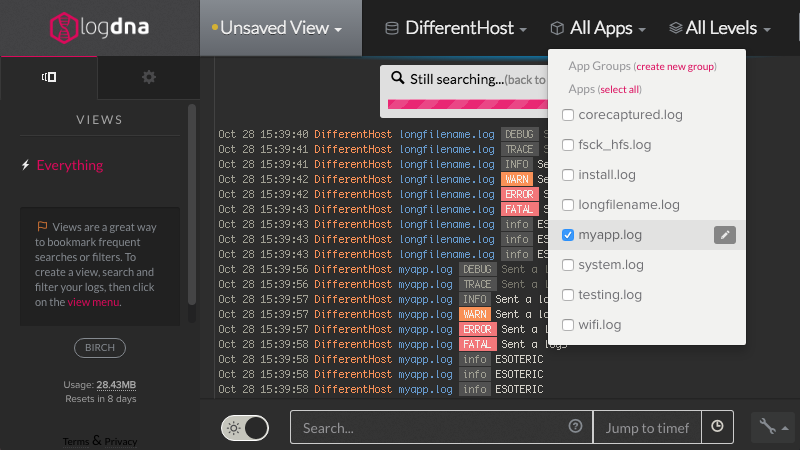Uncheck the myapp.log checkbox
Screen dimensions: 800x450
pos(568,235)
